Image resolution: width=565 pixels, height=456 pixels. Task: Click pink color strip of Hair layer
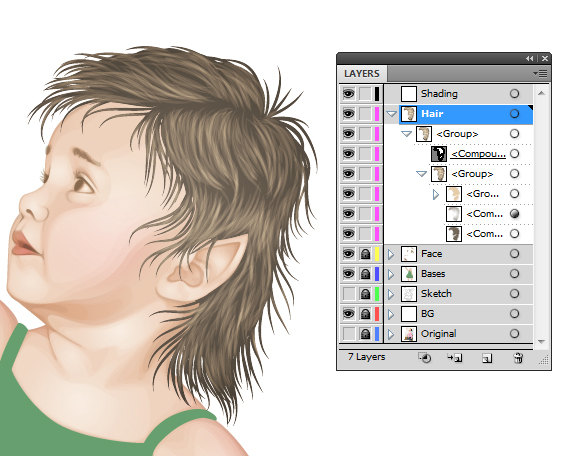[377, 114]
